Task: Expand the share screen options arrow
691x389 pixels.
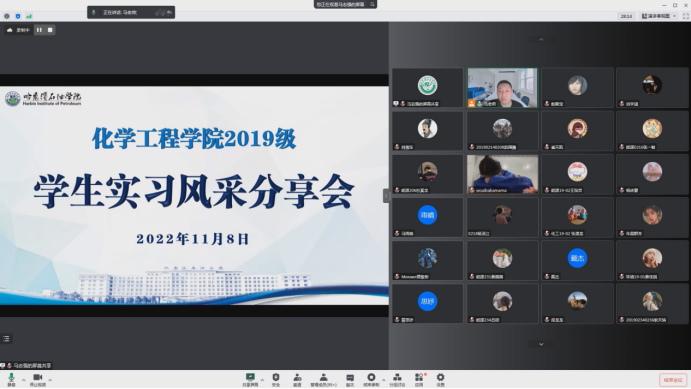Action: 262,380
